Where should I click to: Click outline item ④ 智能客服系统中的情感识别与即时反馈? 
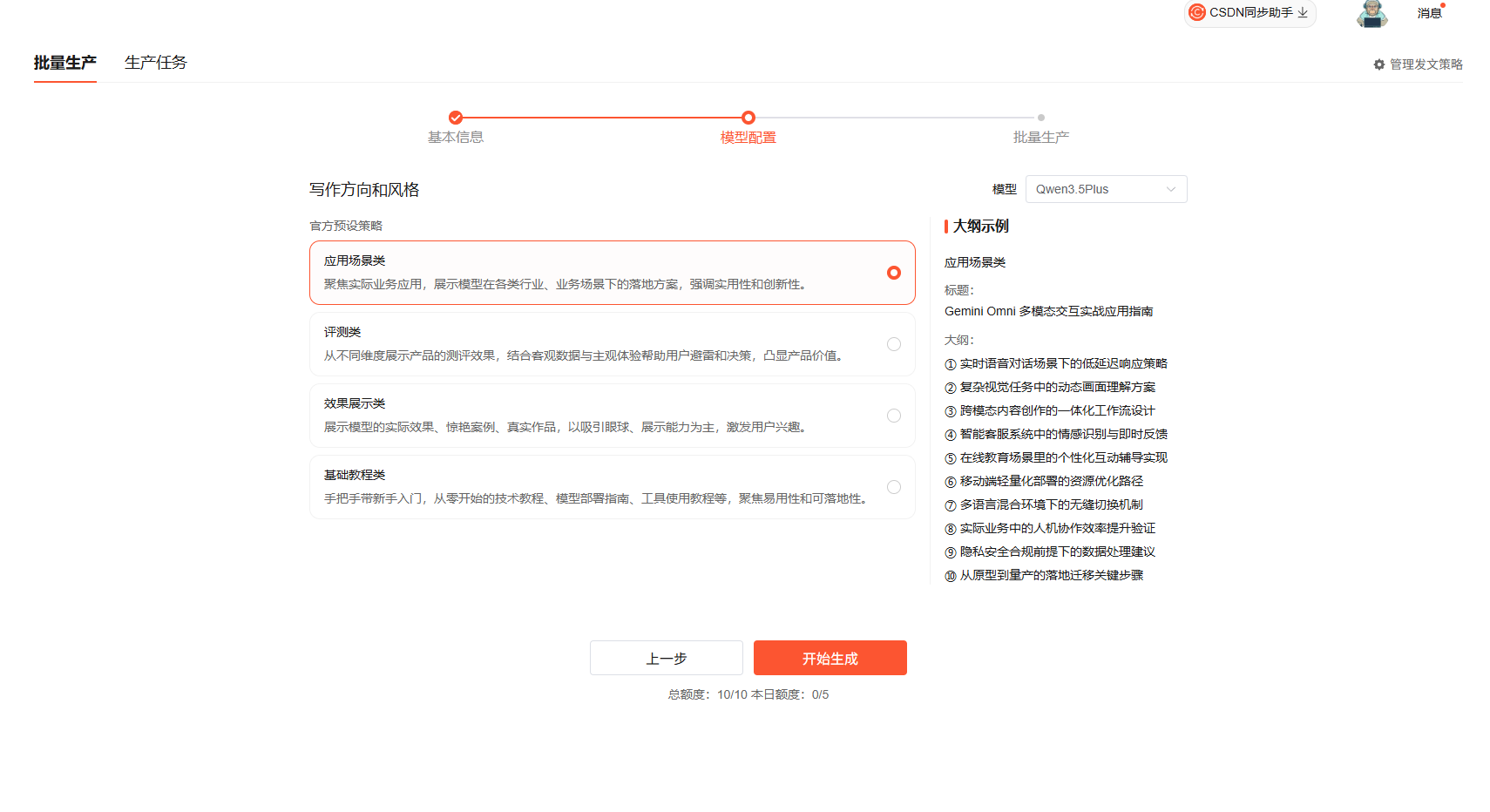[1056, 434]
